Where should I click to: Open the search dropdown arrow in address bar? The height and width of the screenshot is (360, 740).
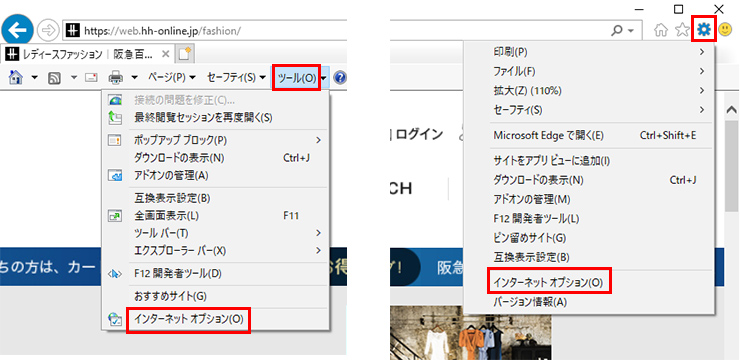[x=631, y=31]
